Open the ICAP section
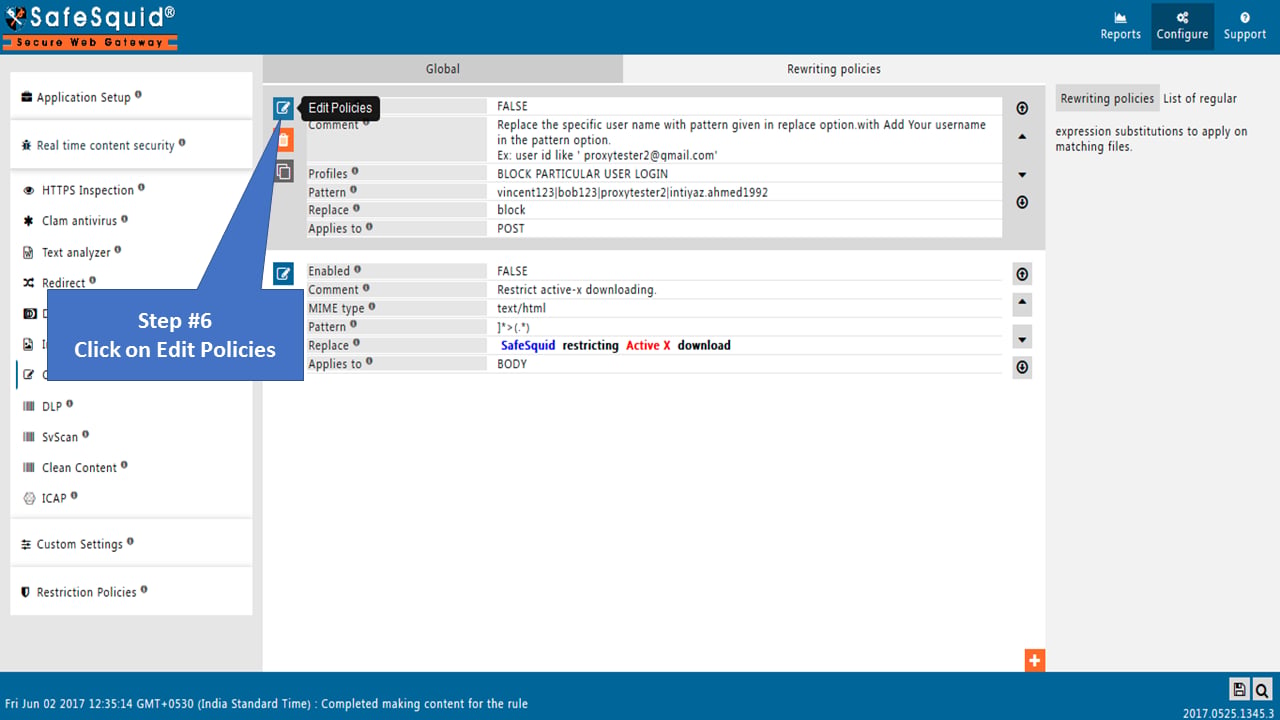Screen dimensions: 1280x720 click(x=53, y=498)
